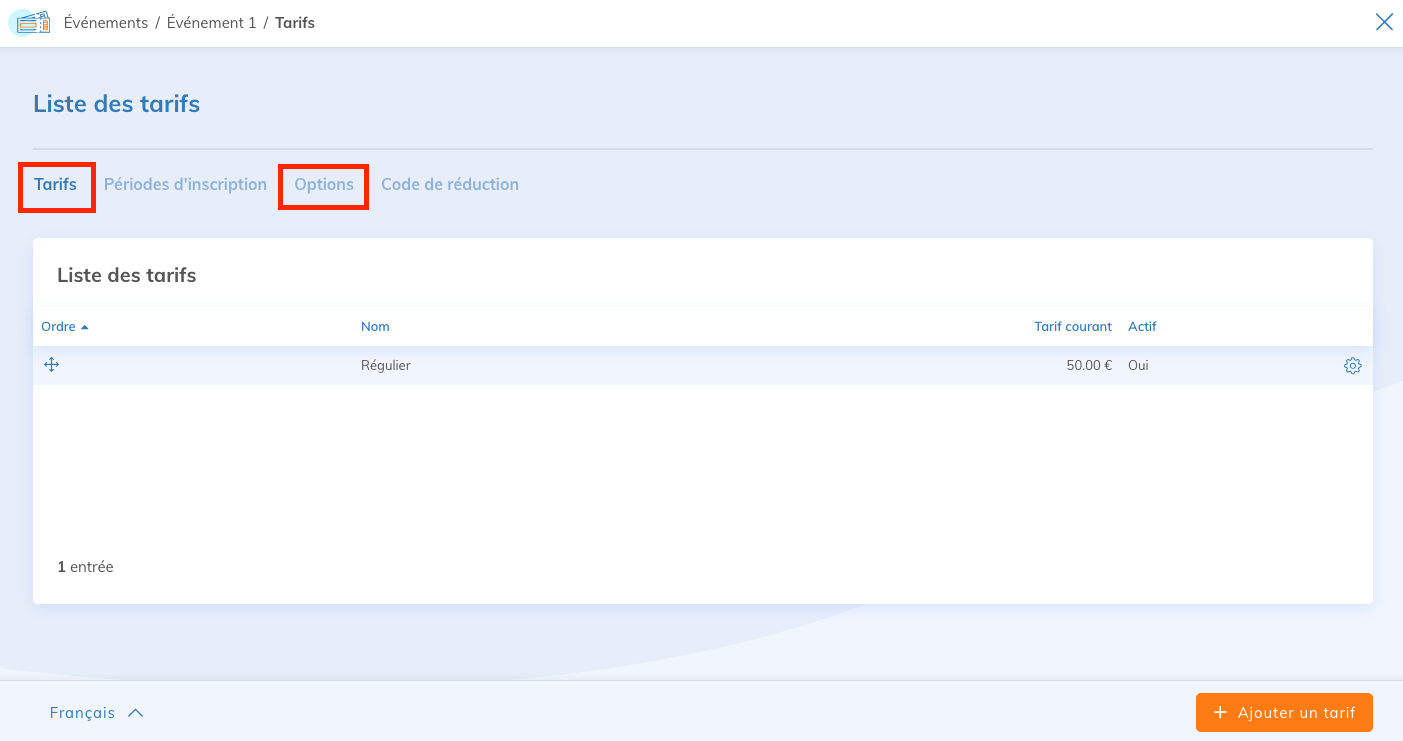This screenshot has height=741, width=1403.
Task: Click the Événement 1 breadcrumb link
Action: pyautogui.click(x=211, y=22)
